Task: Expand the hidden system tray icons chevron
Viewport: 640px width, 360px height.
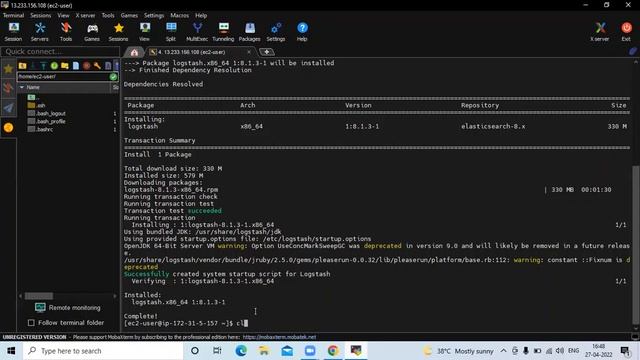Action: point(503,351)
